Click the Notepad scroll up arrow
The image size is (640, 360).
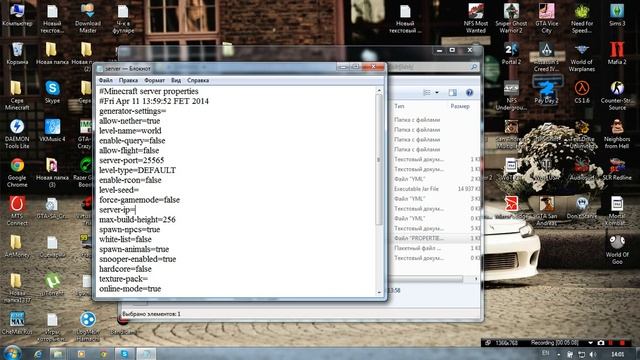(379, 90)
